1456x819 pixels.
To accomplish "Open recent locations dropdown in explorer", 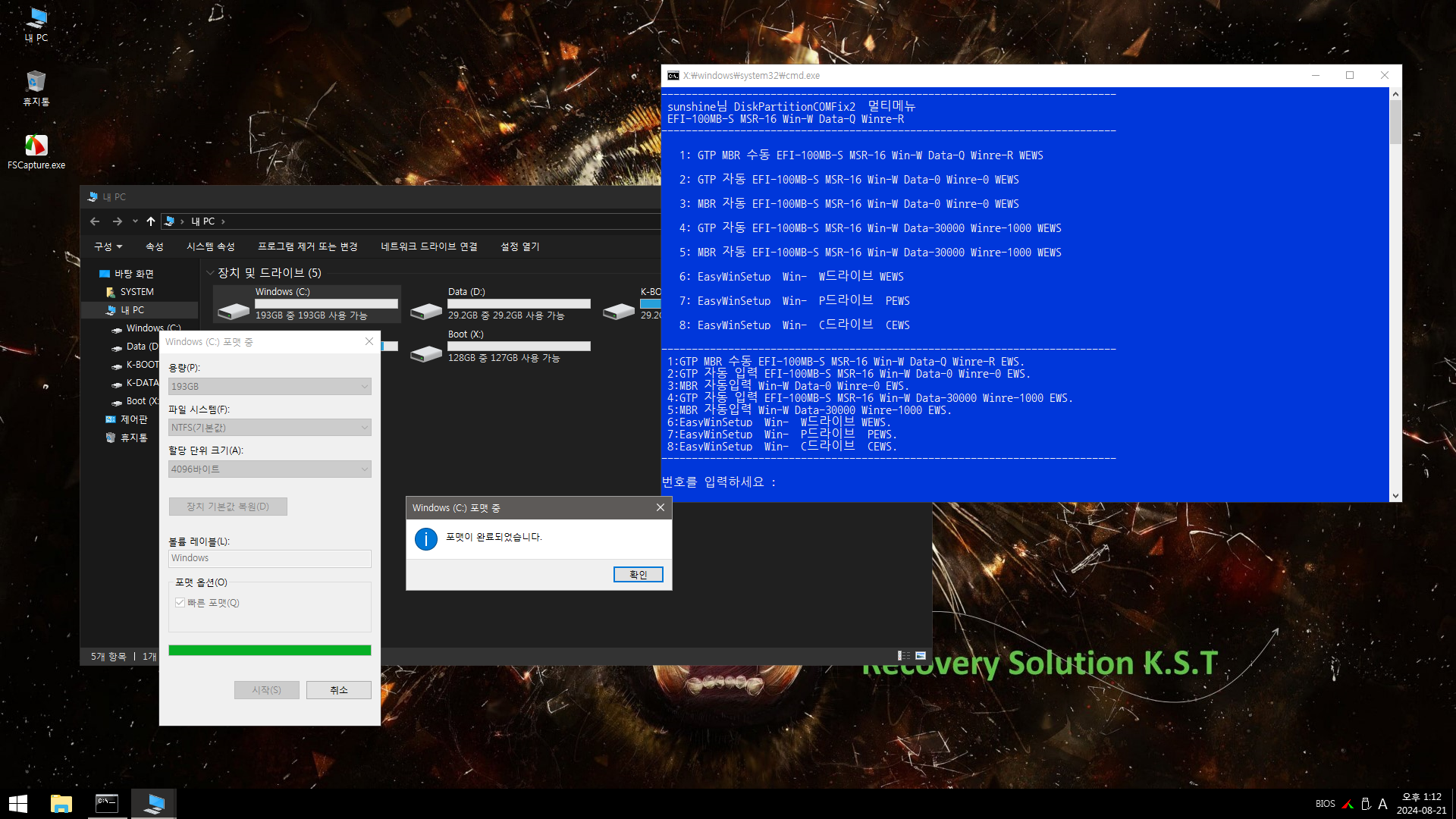I will pos(135,221).
